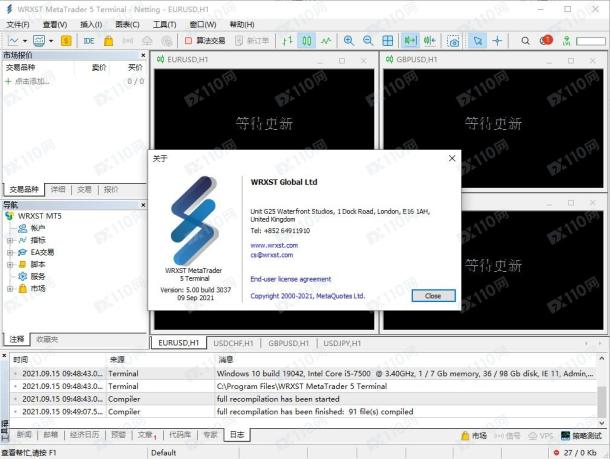Switch to the USDCHF,H1 chart tab

(x=233, y=343)
